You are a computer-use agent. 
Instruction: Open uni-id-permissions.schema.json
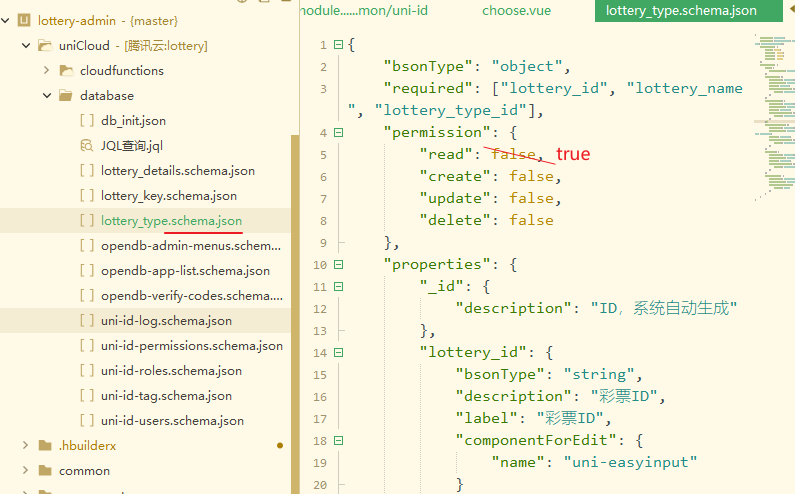pos(192,345)
